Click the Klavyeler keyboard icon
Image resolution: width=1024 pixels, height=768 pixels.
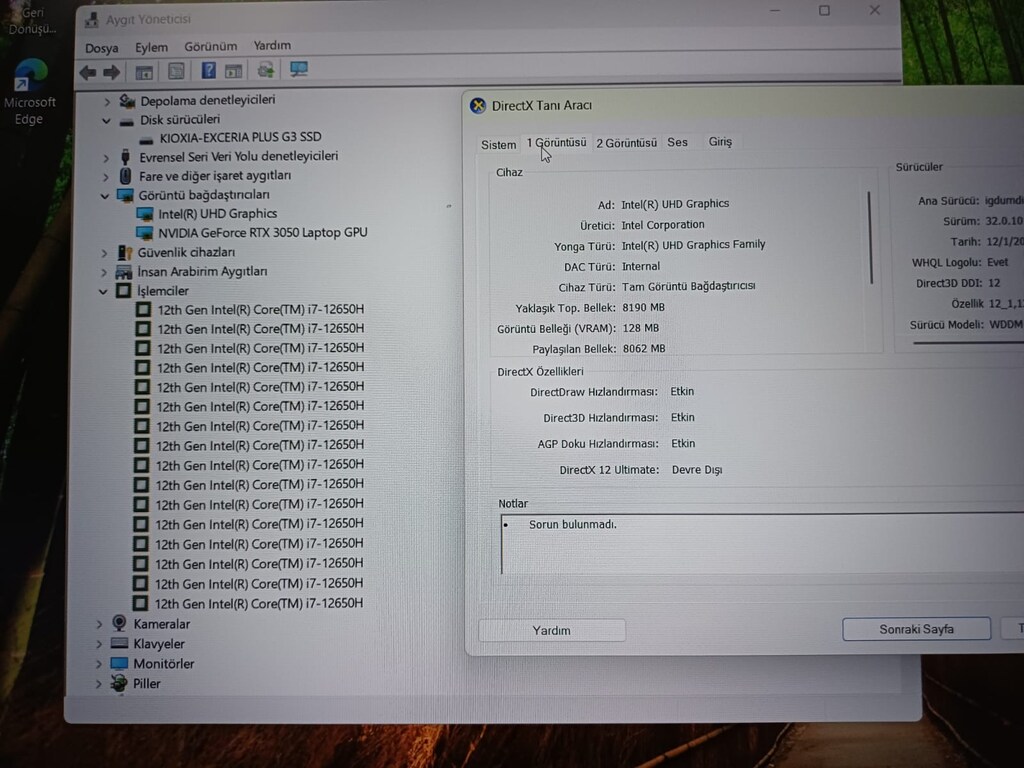point(119,643)
